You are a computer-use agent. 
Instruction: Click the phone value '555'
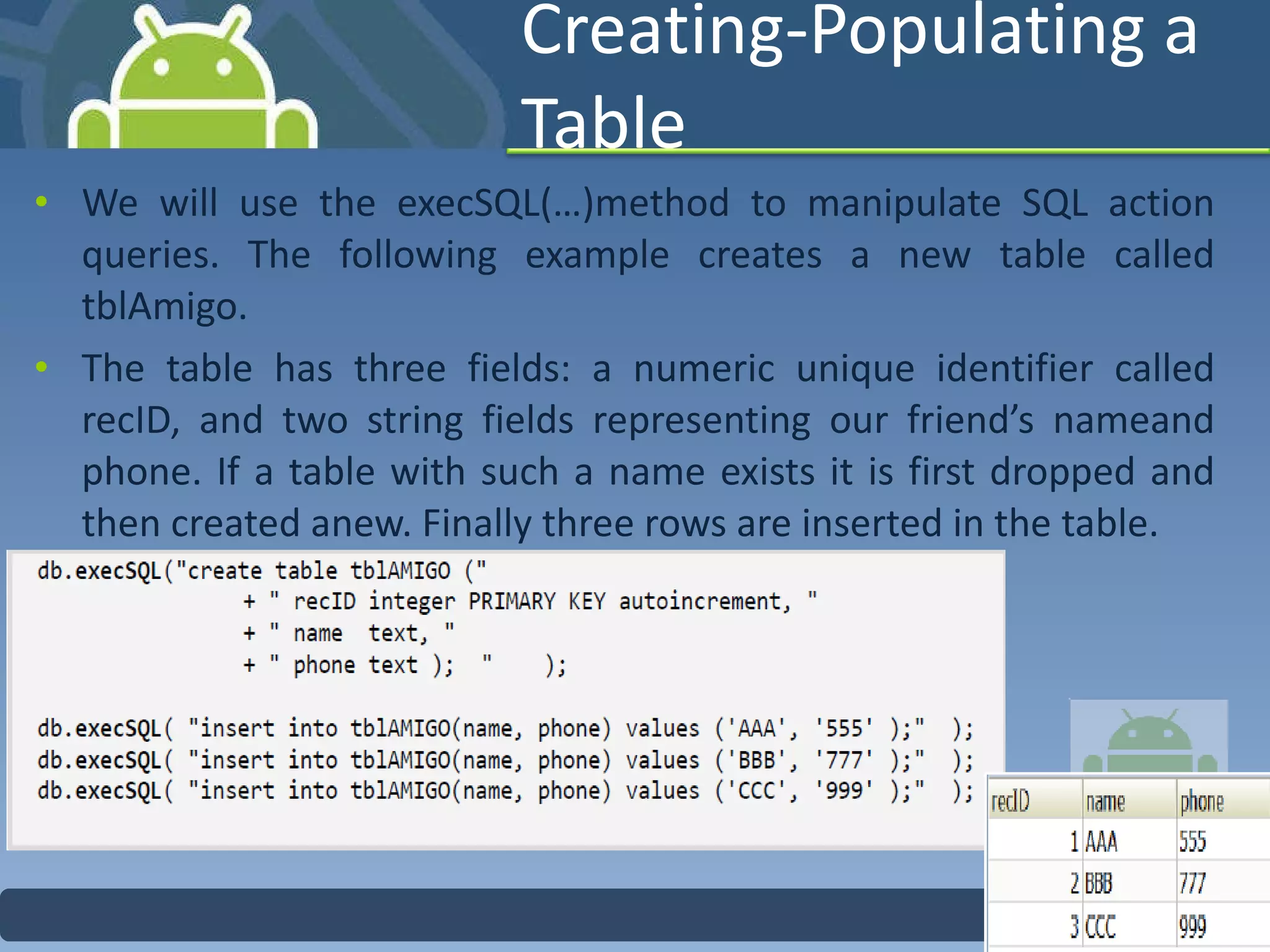point(1192,842)
